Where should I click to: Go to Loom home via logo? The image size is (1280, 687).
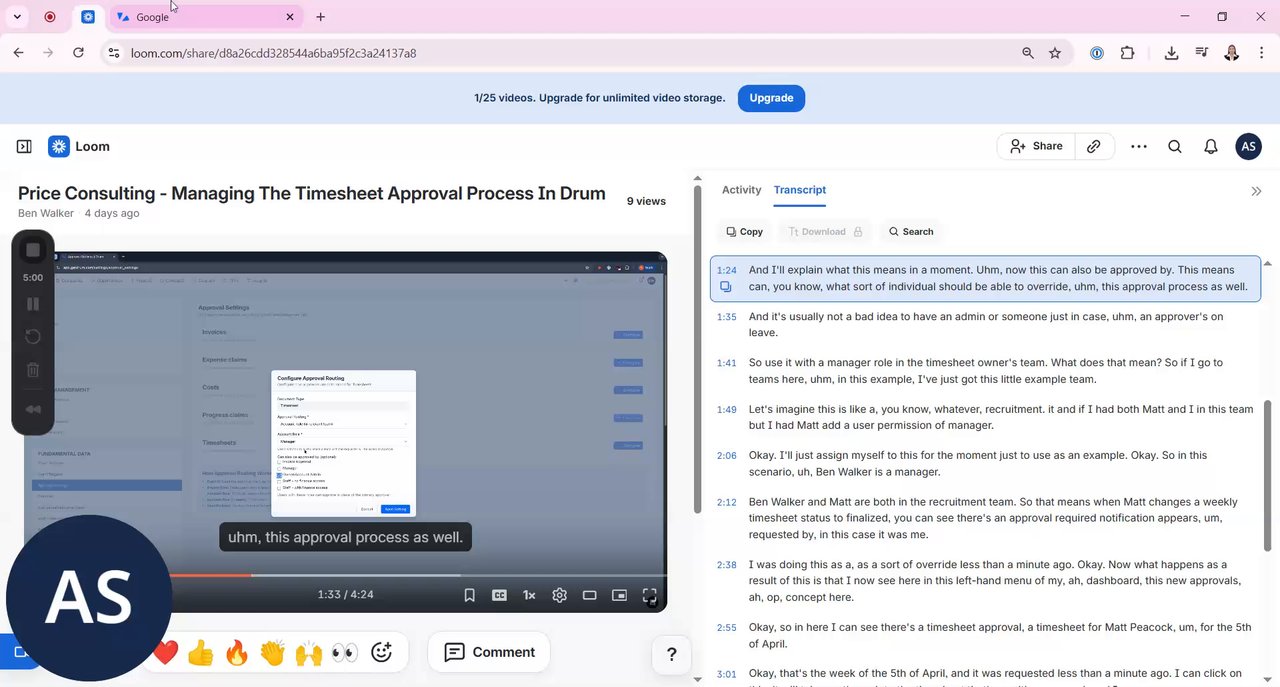pos(79,146)
